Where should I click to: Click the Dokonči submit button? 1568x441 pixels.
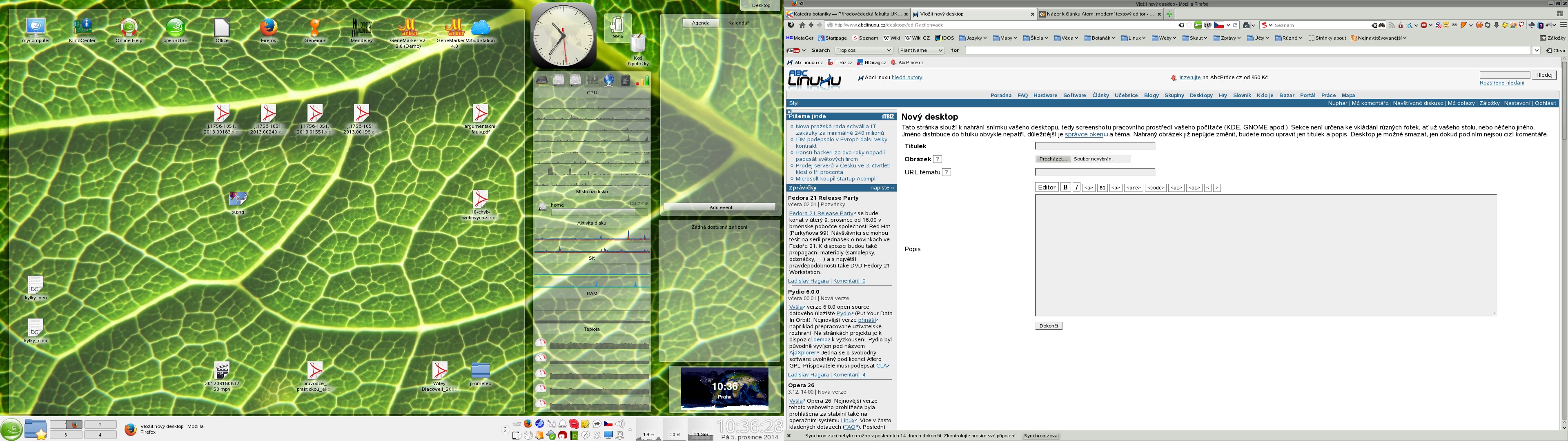pos(1049,326)
